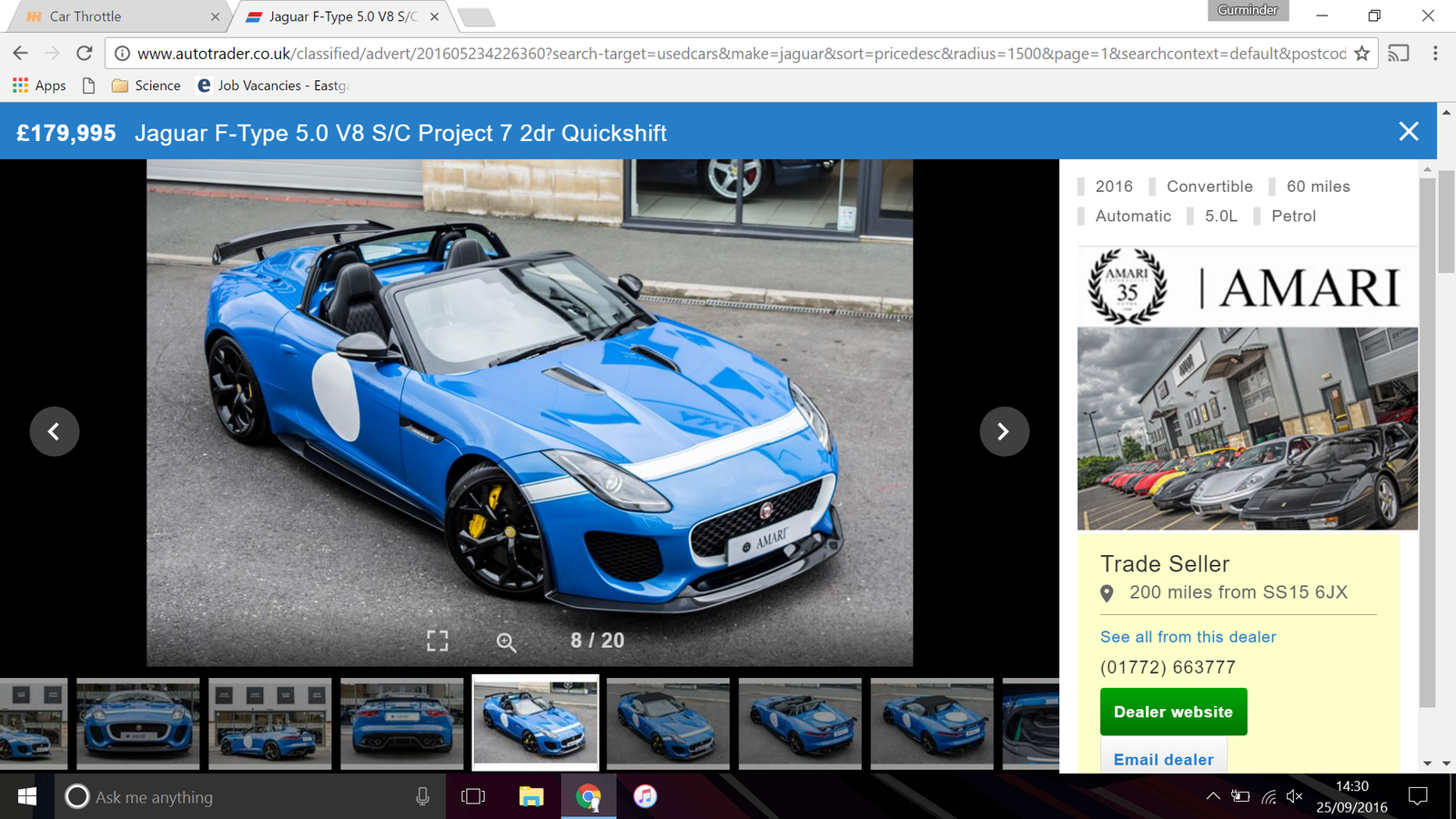
Task: Reload the page in Chrome
Action: [85, 54]
